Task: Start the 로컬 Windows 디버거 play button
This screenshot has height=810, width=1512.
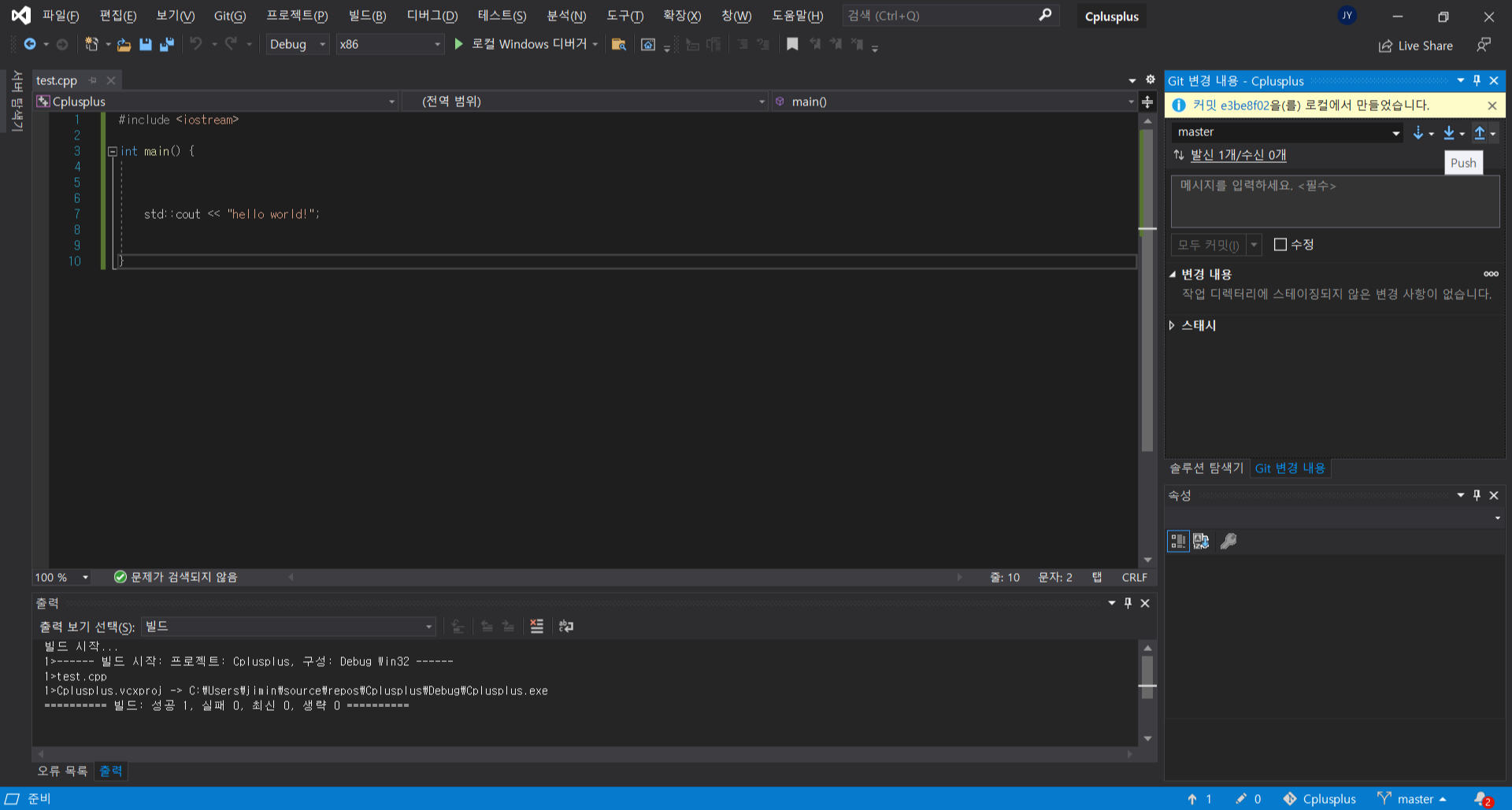Action: pyautogui.click(x=458, y=44)
